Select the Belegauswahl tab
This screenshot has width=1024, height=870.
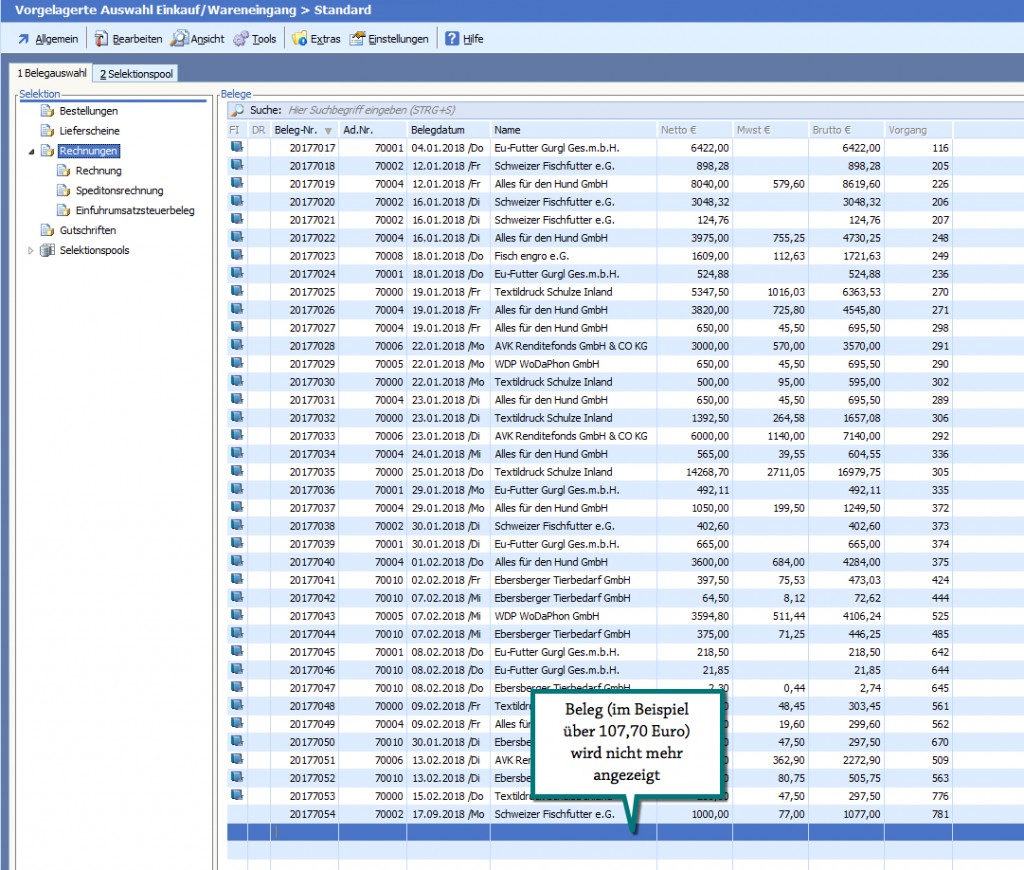coord(51,74)
